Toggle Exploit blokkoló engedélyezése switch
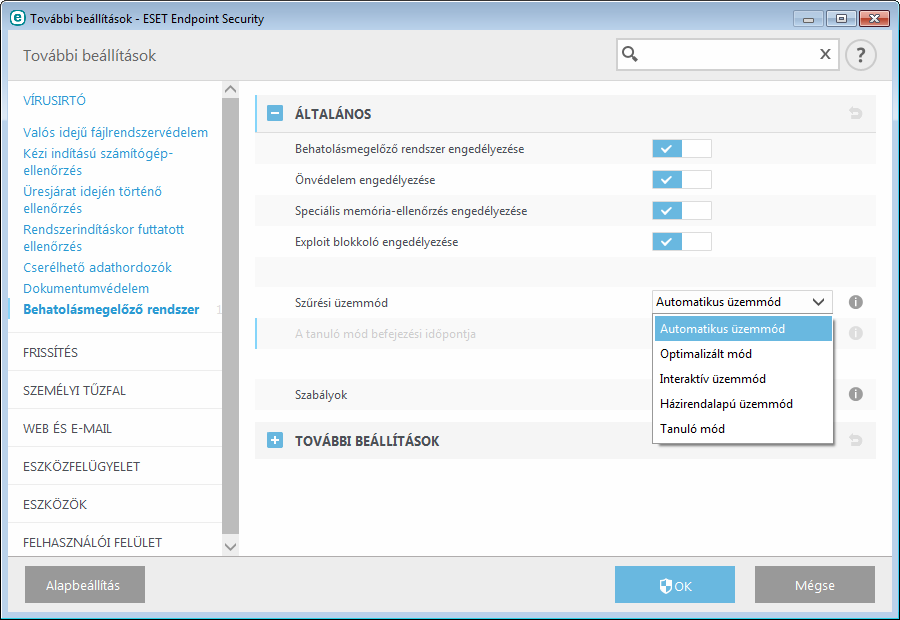900x620 pixels. click(682, 242)
